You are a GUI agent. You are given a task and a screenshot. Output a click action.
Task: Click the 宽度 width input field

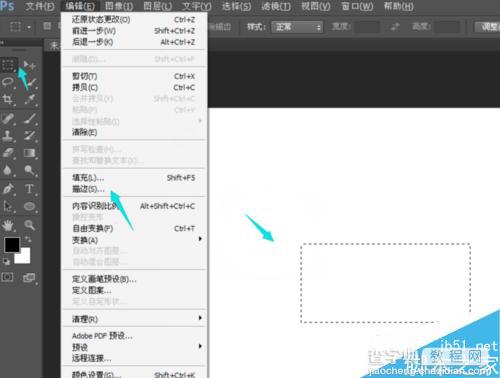(x=366, y=27)
